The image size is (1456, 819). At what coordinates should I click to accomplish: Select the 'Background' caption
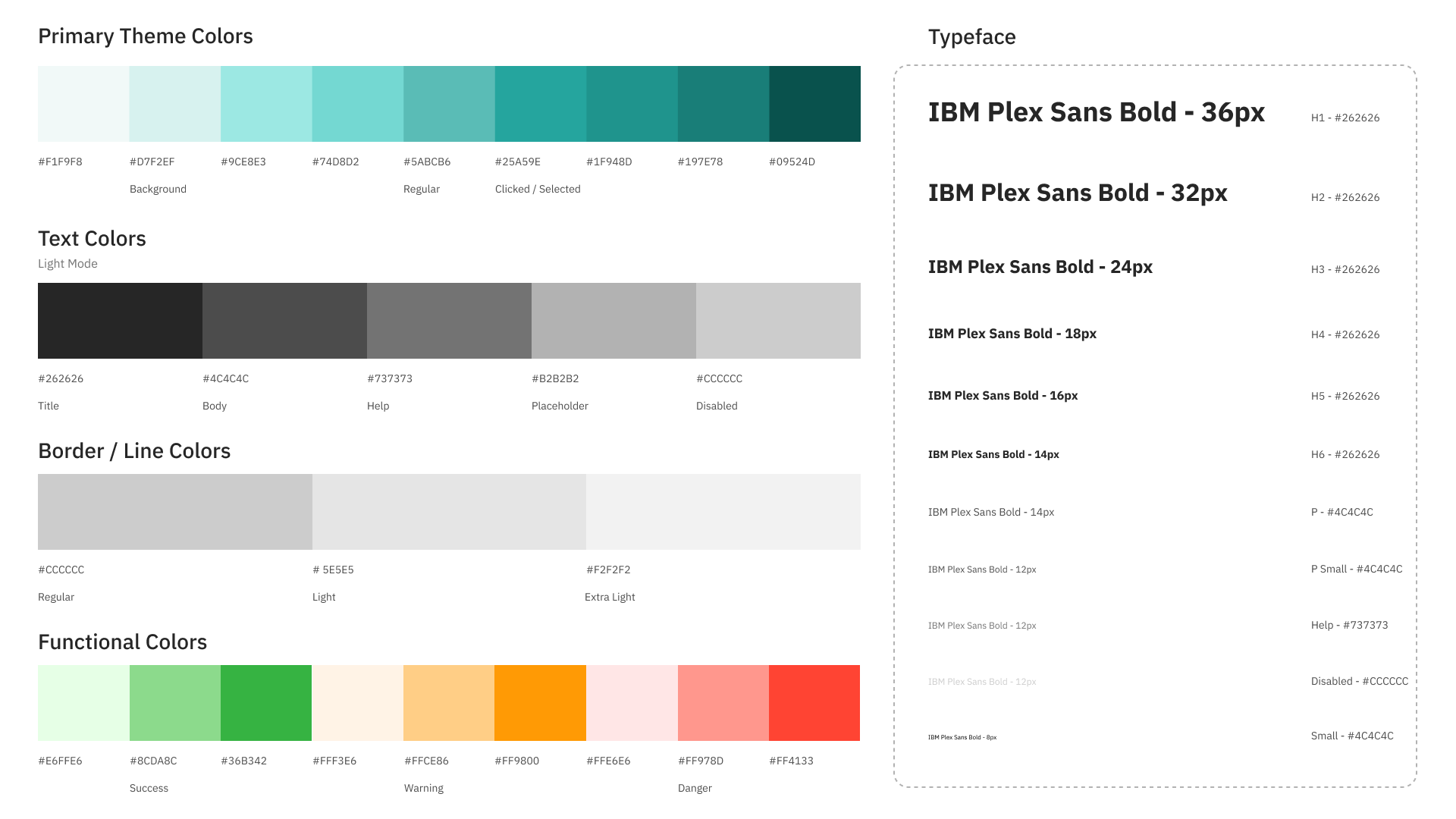[x=158, y=189]
